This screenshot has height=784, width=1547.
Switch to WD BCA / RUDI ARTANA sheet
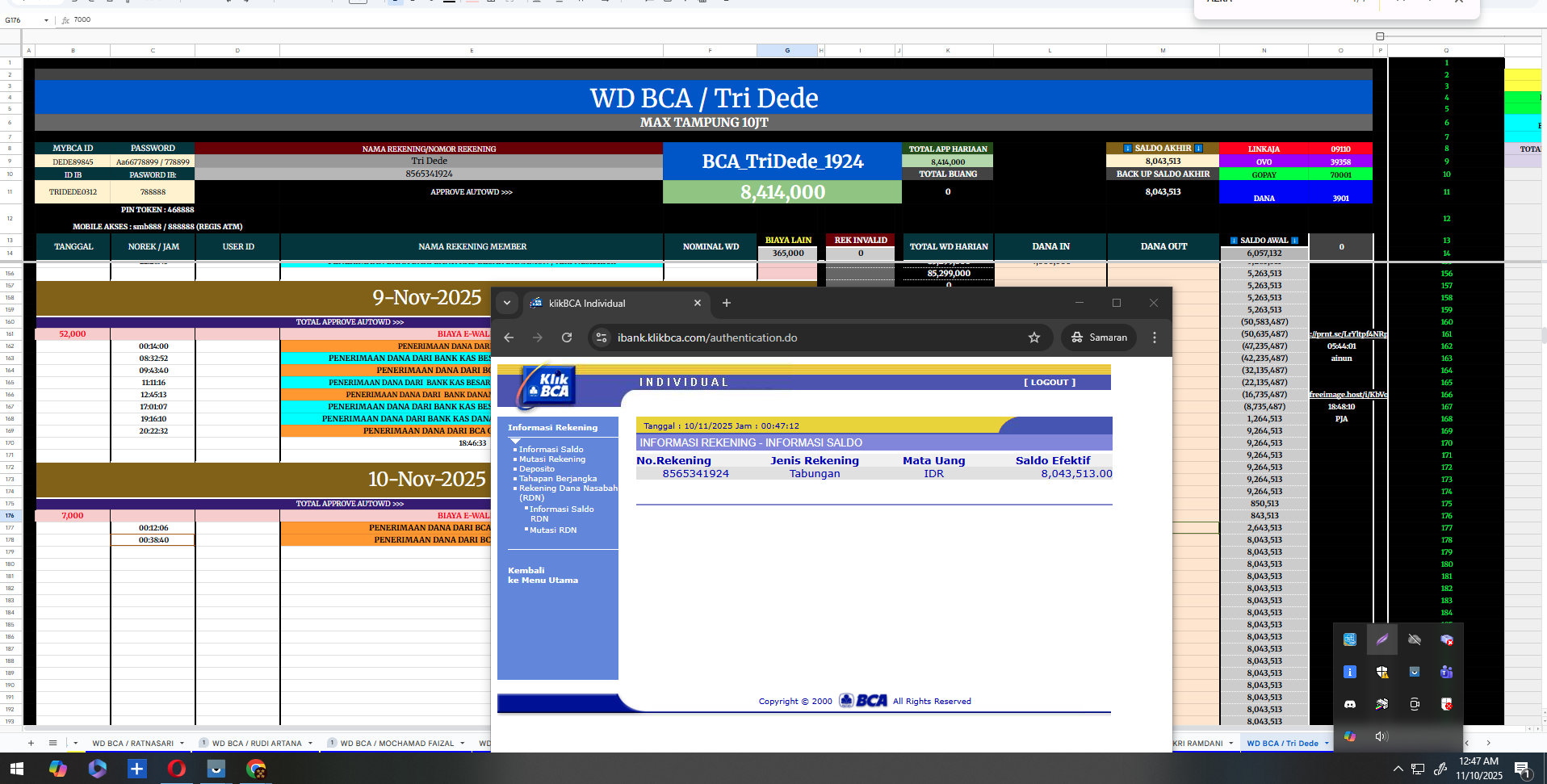tap(257, 744)
